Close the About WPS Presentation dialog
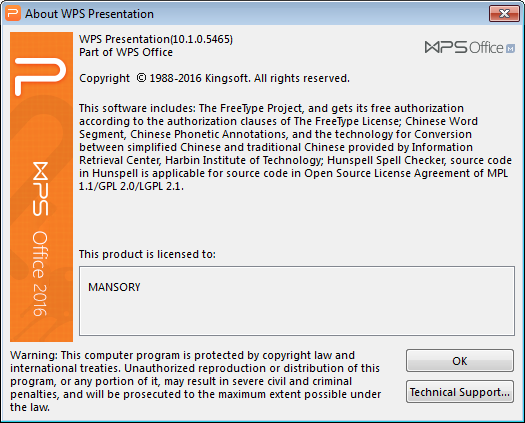The width and height of the screenshot is (525, 423). coord(504,13)
